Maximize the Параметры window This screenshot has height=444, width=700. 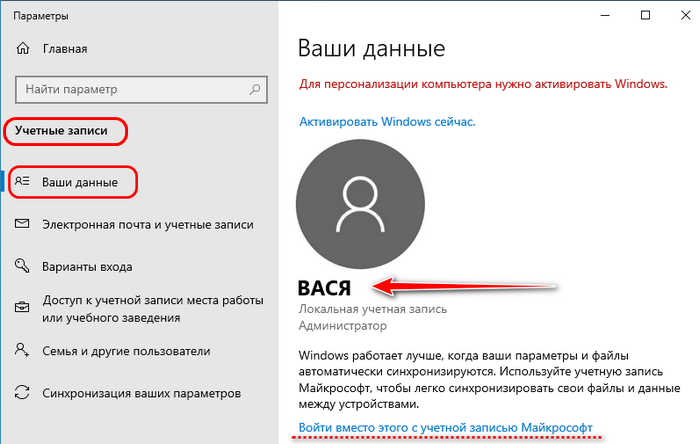[645, 15]
